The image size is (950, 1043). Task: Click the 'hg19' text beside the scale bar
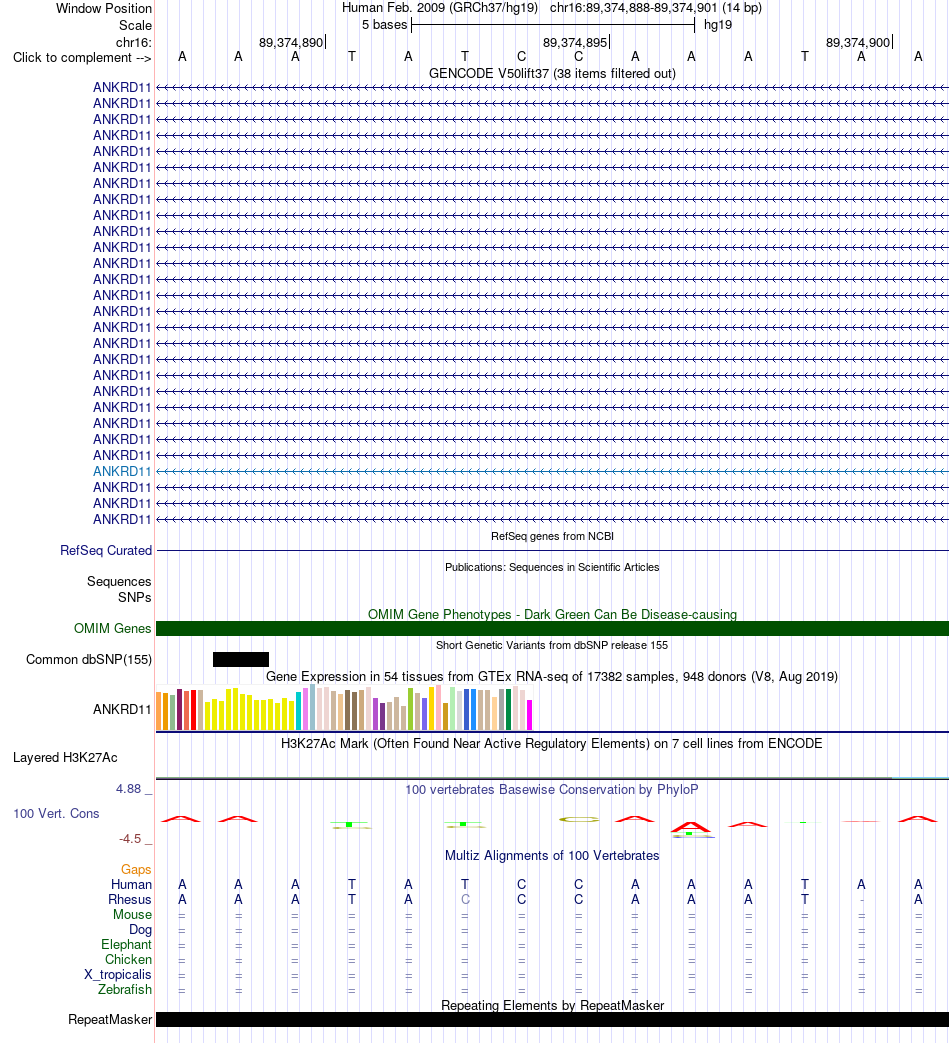tap(718, 25)
